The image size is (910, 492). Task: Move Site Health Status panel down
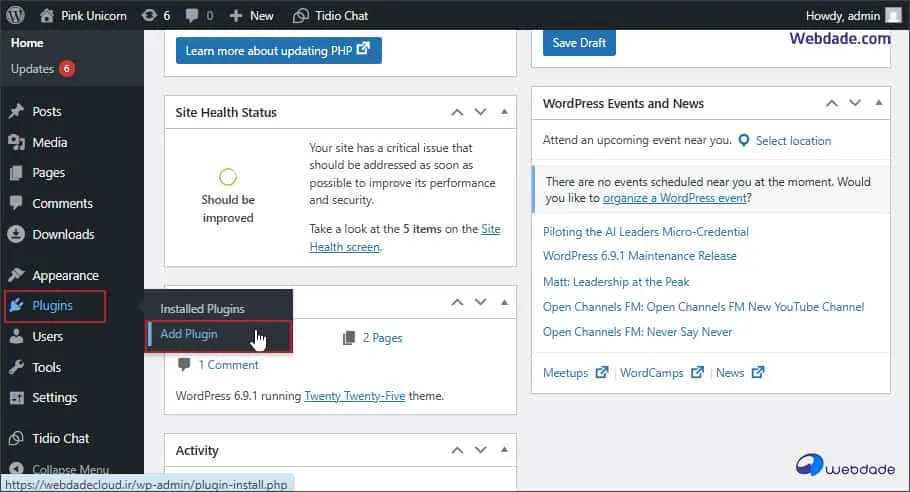(x=481, y=112)
